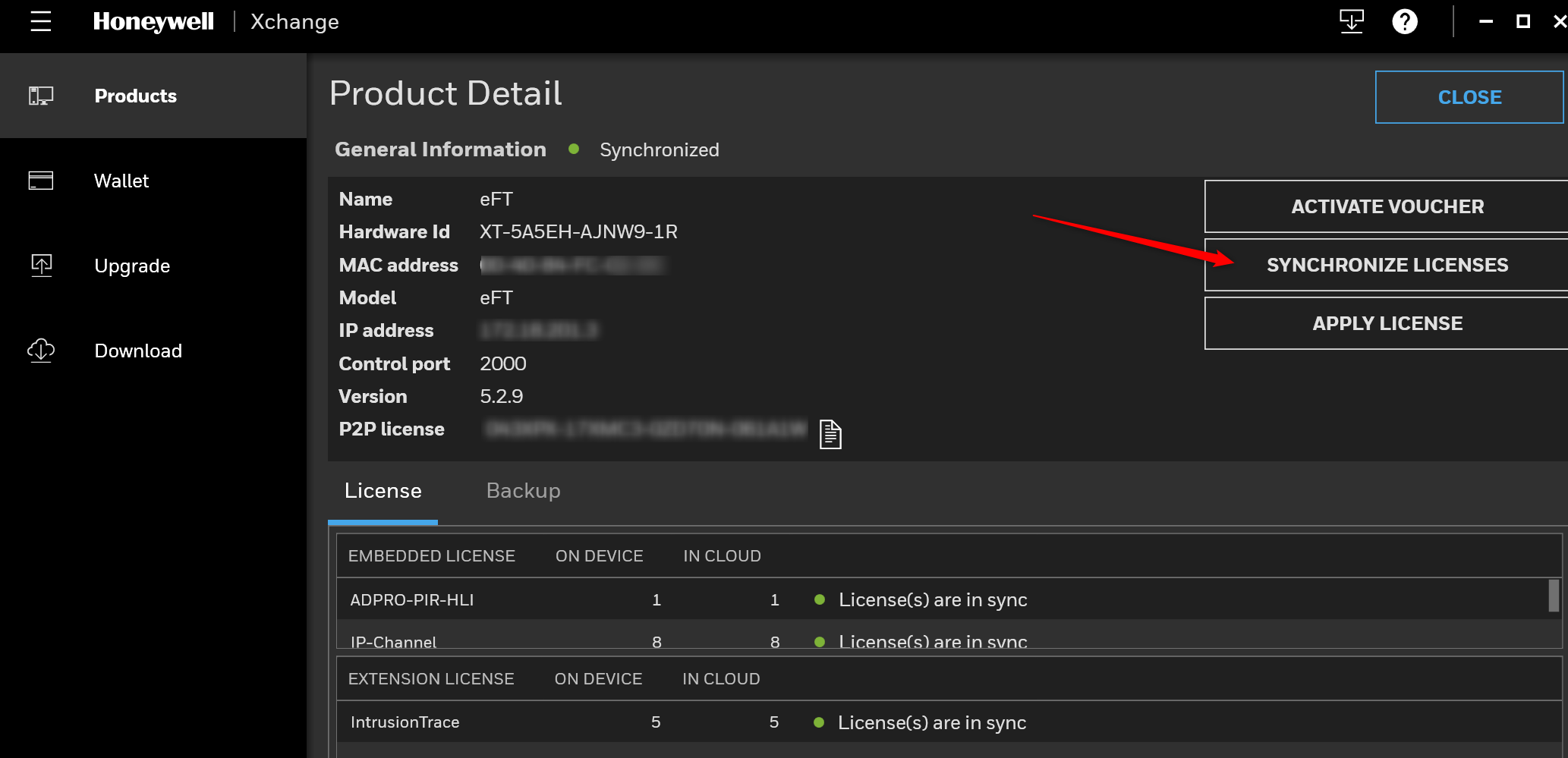Click the Download cloud icon
1568x758 pixels.
41,351
